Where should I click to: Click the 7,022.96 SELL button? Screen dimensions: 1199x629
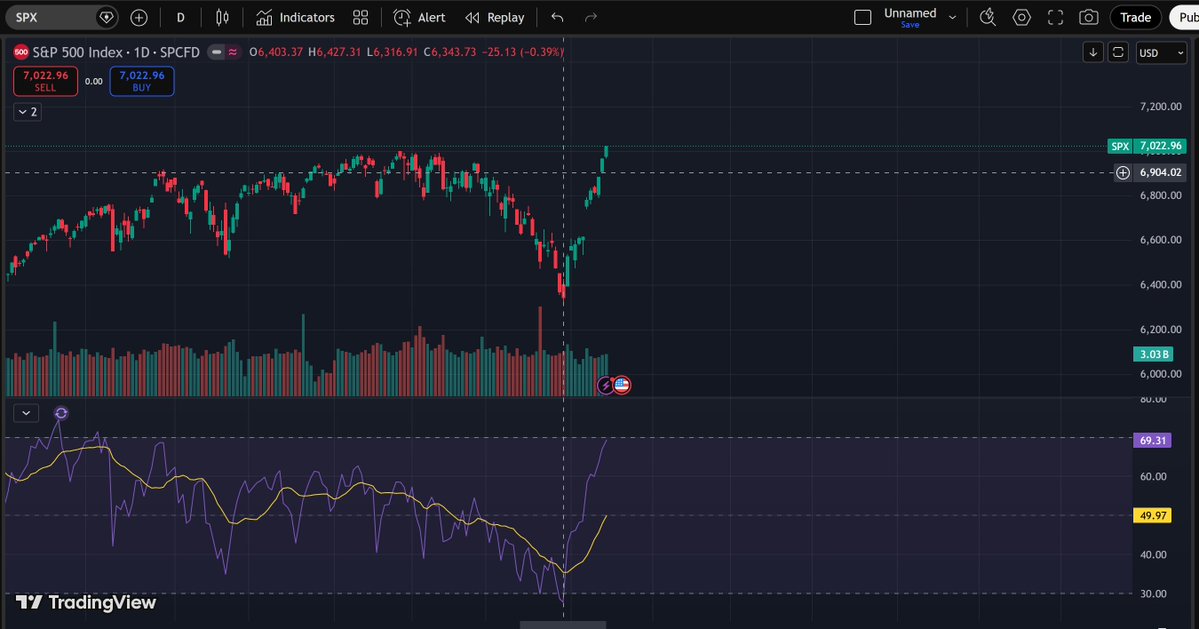pos(45,81)
